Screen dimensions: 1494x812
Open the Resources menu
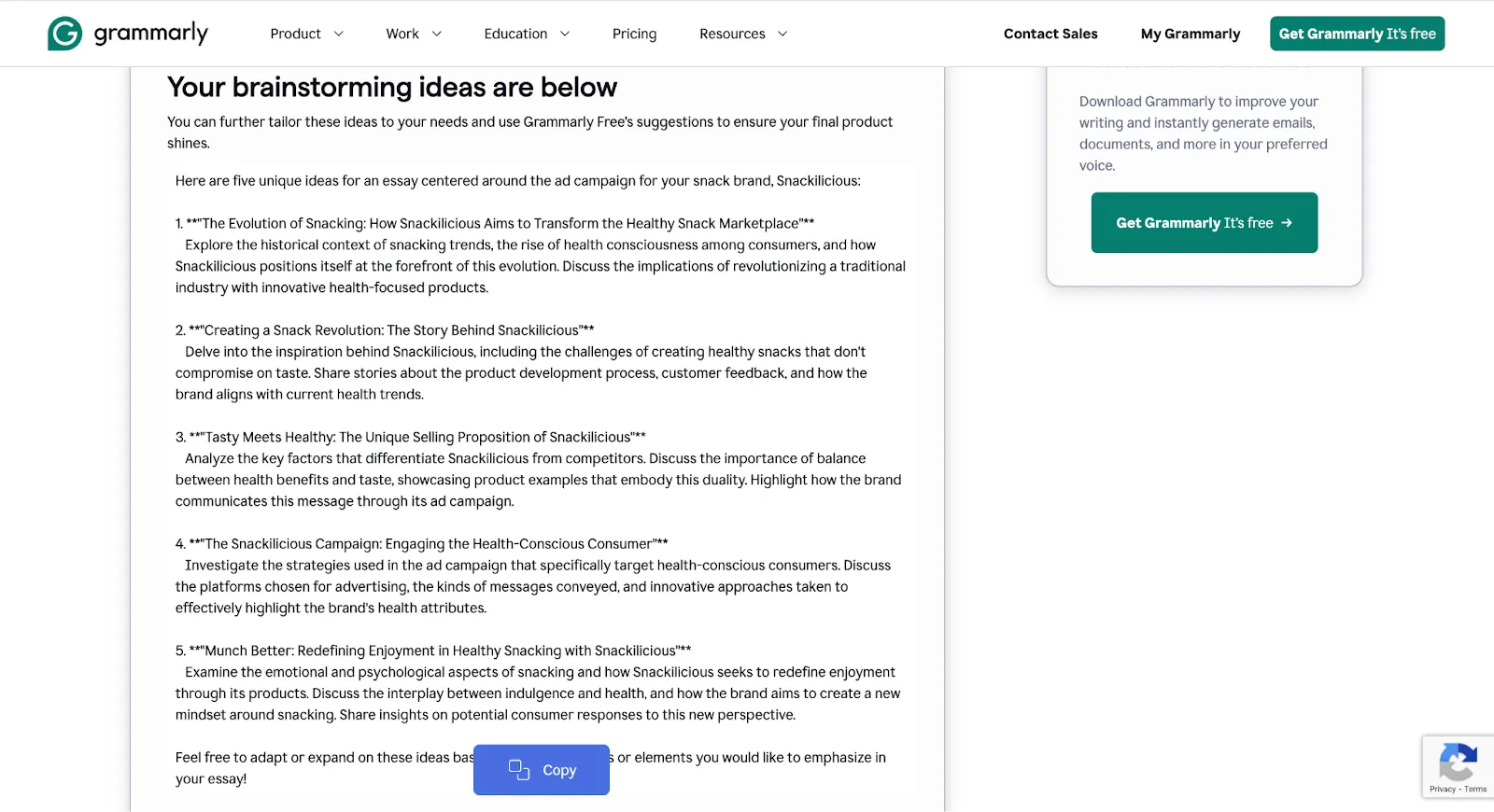point(732,34)
